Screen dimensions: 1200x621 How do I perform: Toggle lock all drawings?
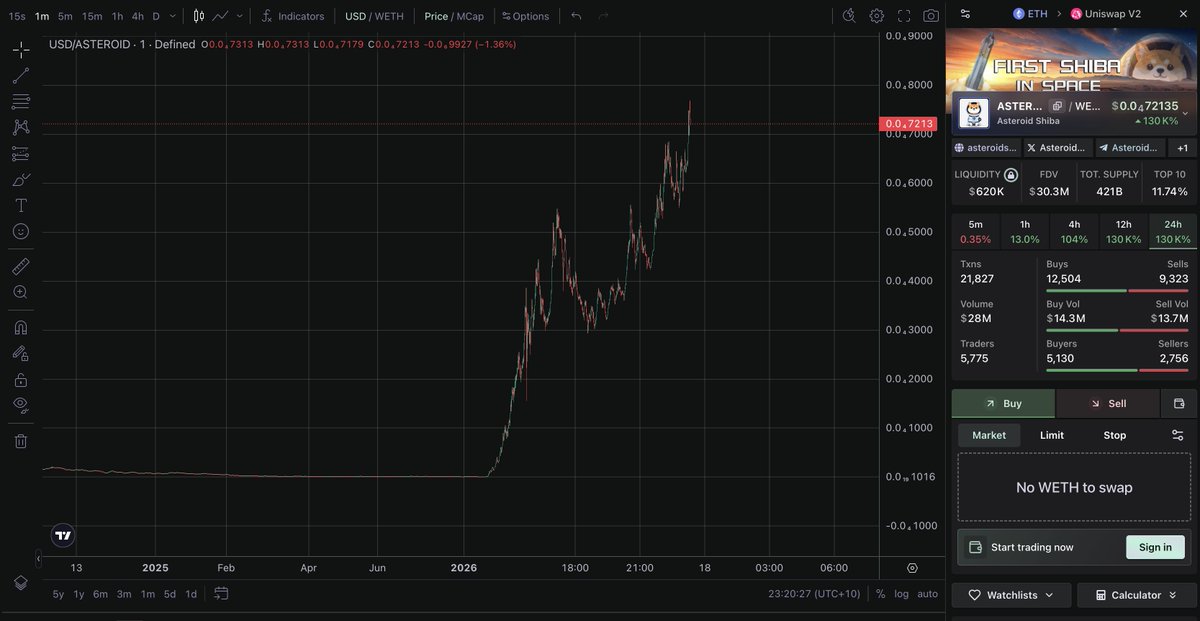[21, 379]
